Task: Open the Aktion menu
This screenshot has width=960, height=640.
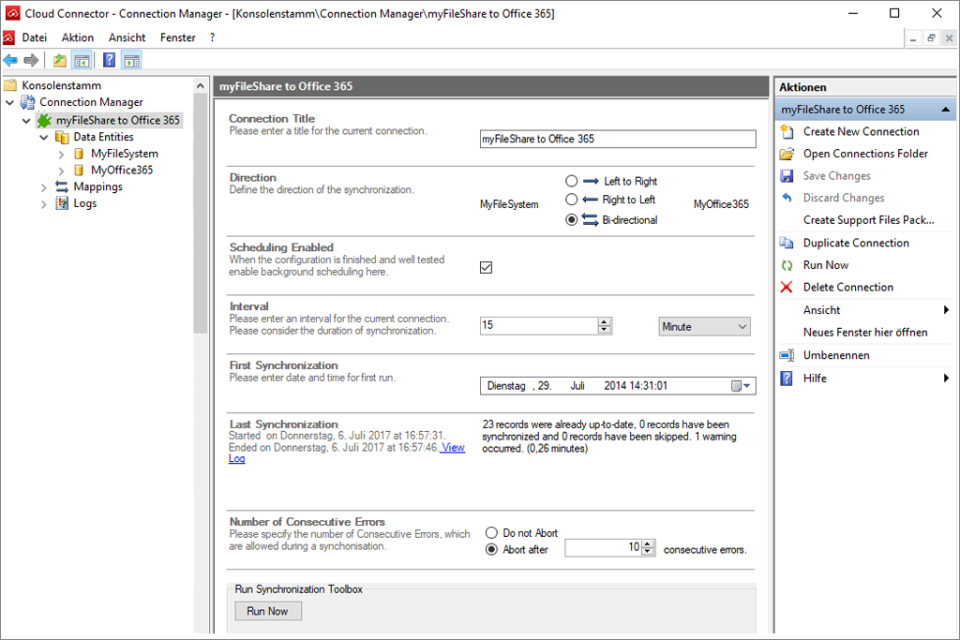Action: point(77,37)
